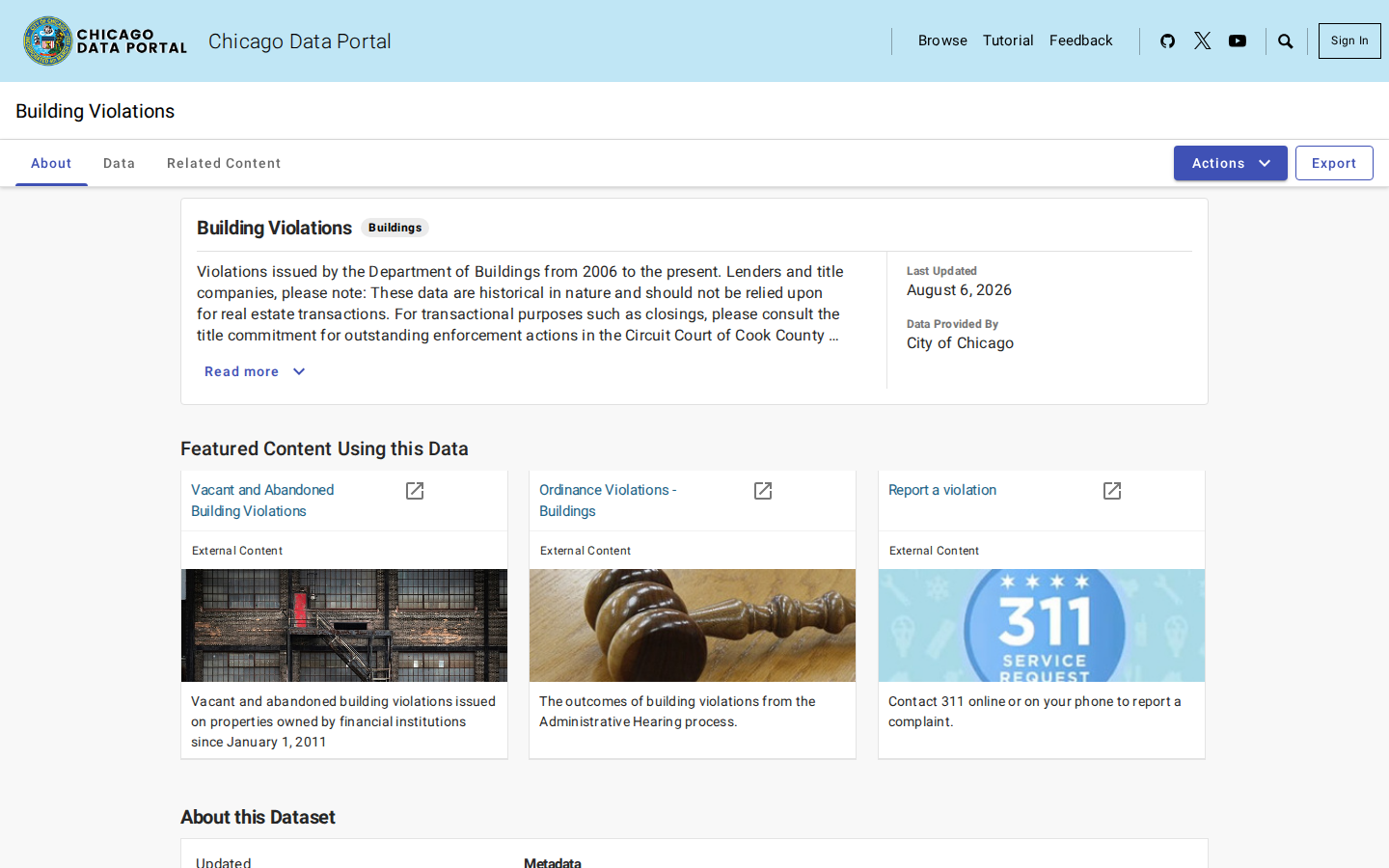Open the Tutorial menu item
This screenshot has width=1389, height=868.
[x=1008, y=41]
